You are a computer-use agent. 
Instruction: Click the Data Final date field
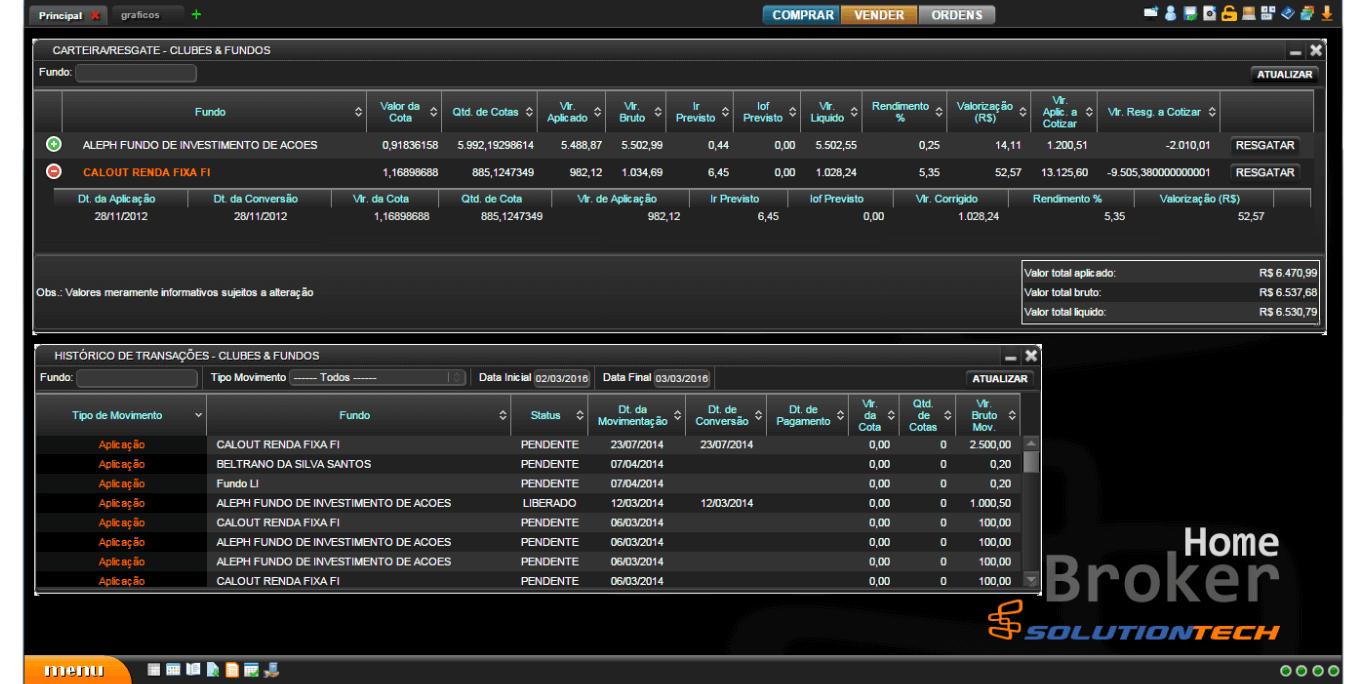tap(682, 378)
